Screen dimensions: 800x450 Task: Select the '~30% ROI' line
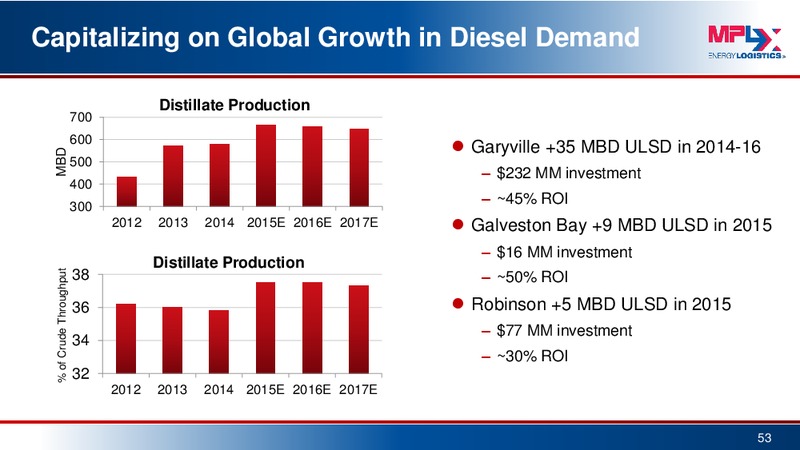click(x=532, y=356)
